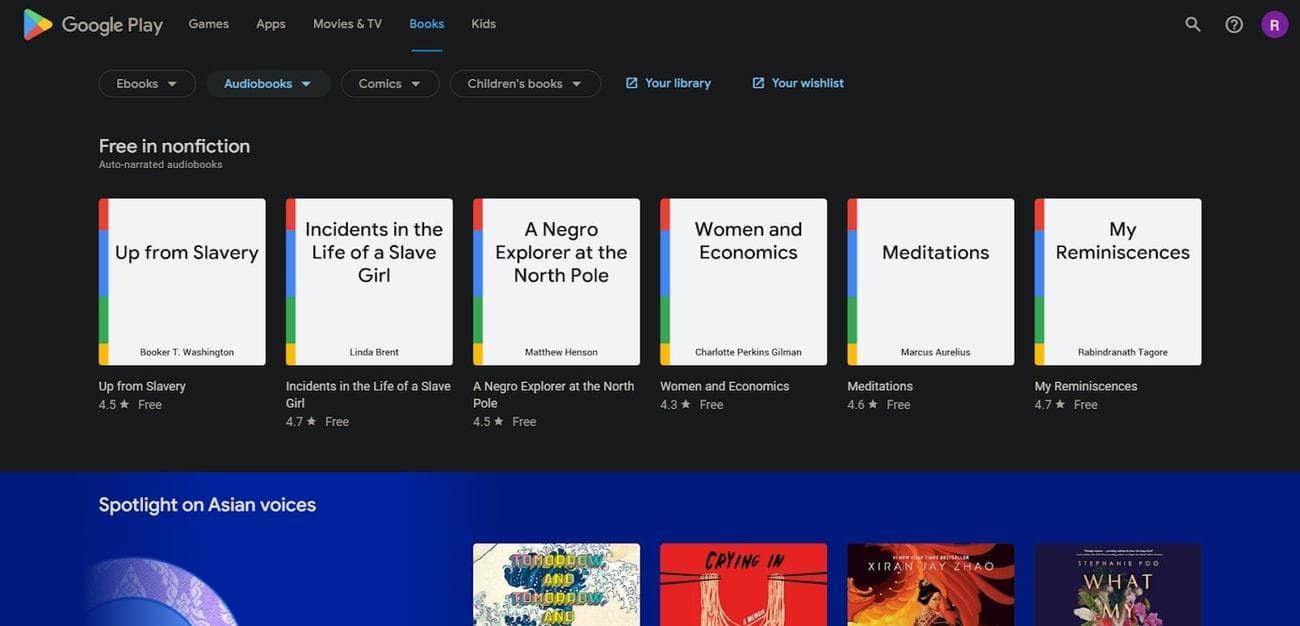Image resolution: width=1300 pixels, height=626 pixels.
Task: Select the Women and Economics cover
Action: pos(743,281)
